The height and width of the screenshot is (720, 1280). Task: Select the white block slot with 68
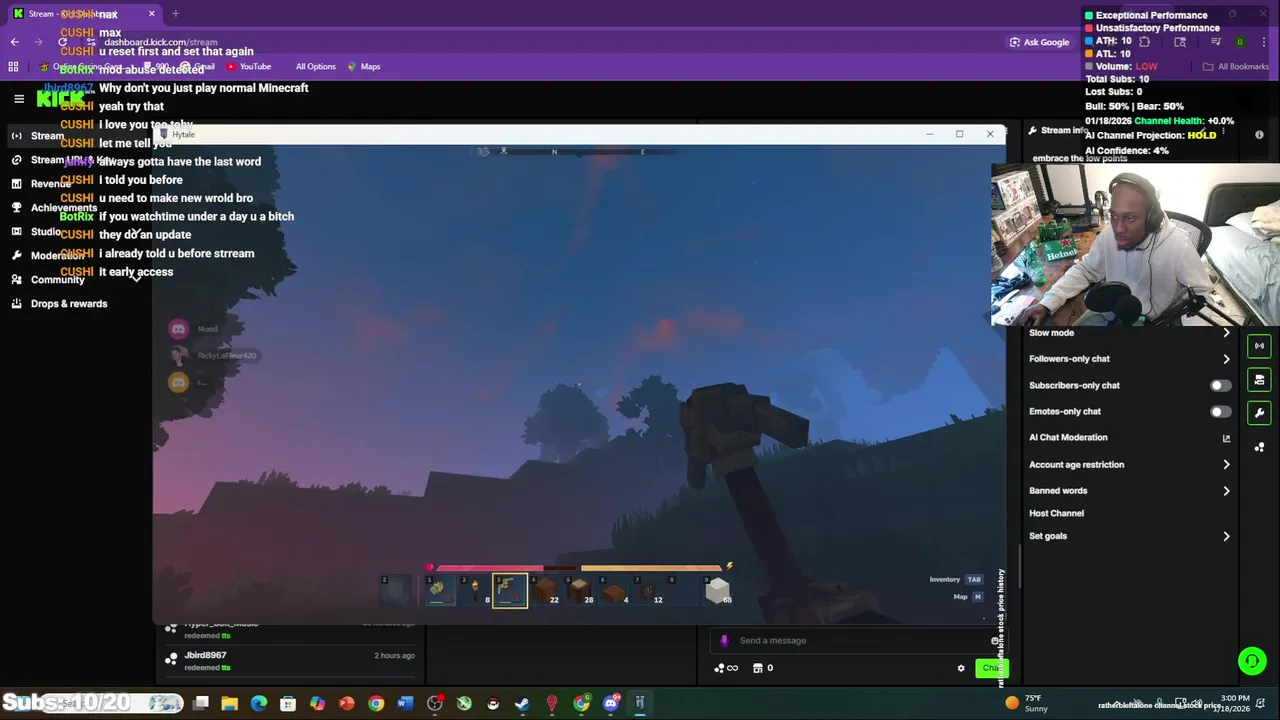(719, 591)
